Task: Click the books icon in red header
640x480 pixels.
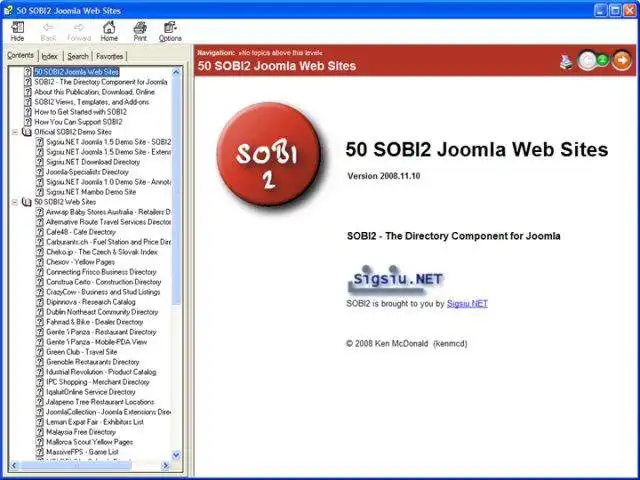Action: tap(566, 62)
